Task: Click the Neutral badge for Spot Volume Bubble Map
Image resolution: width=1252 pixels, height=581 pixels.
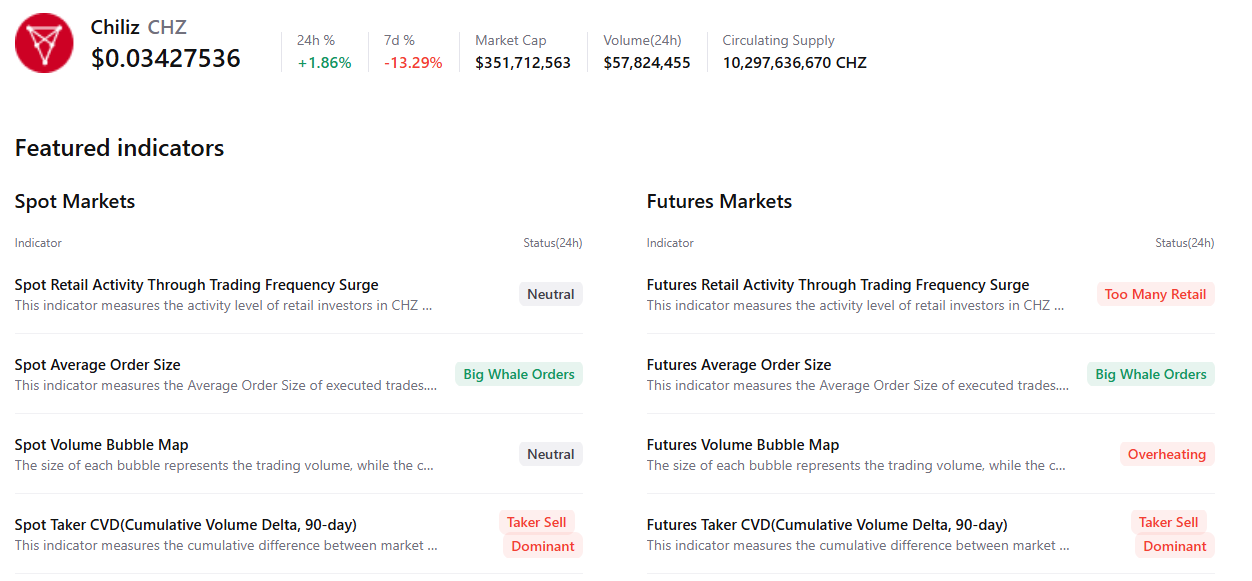Action: (x=550, y=454)
